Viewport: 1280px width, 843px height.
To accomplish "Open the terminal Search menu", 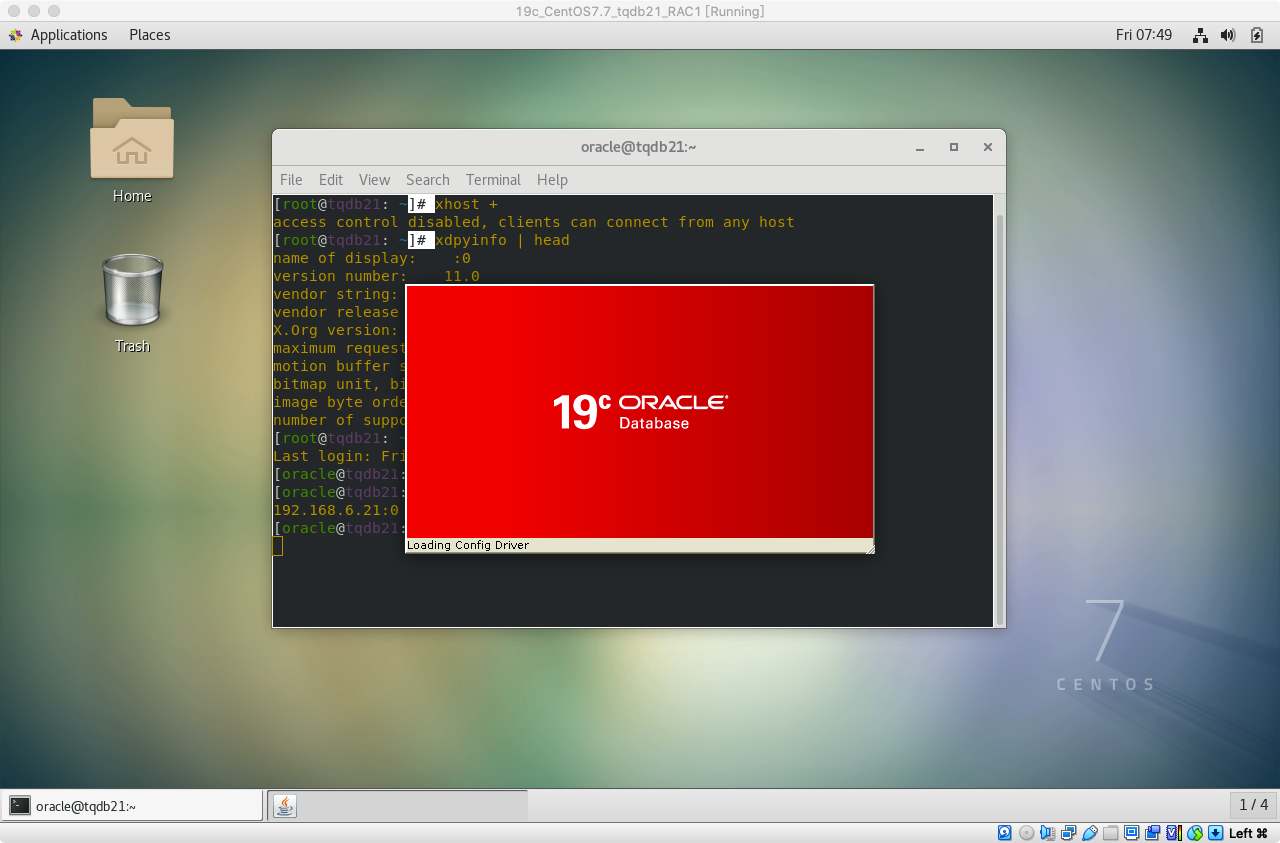I will 428,180.
